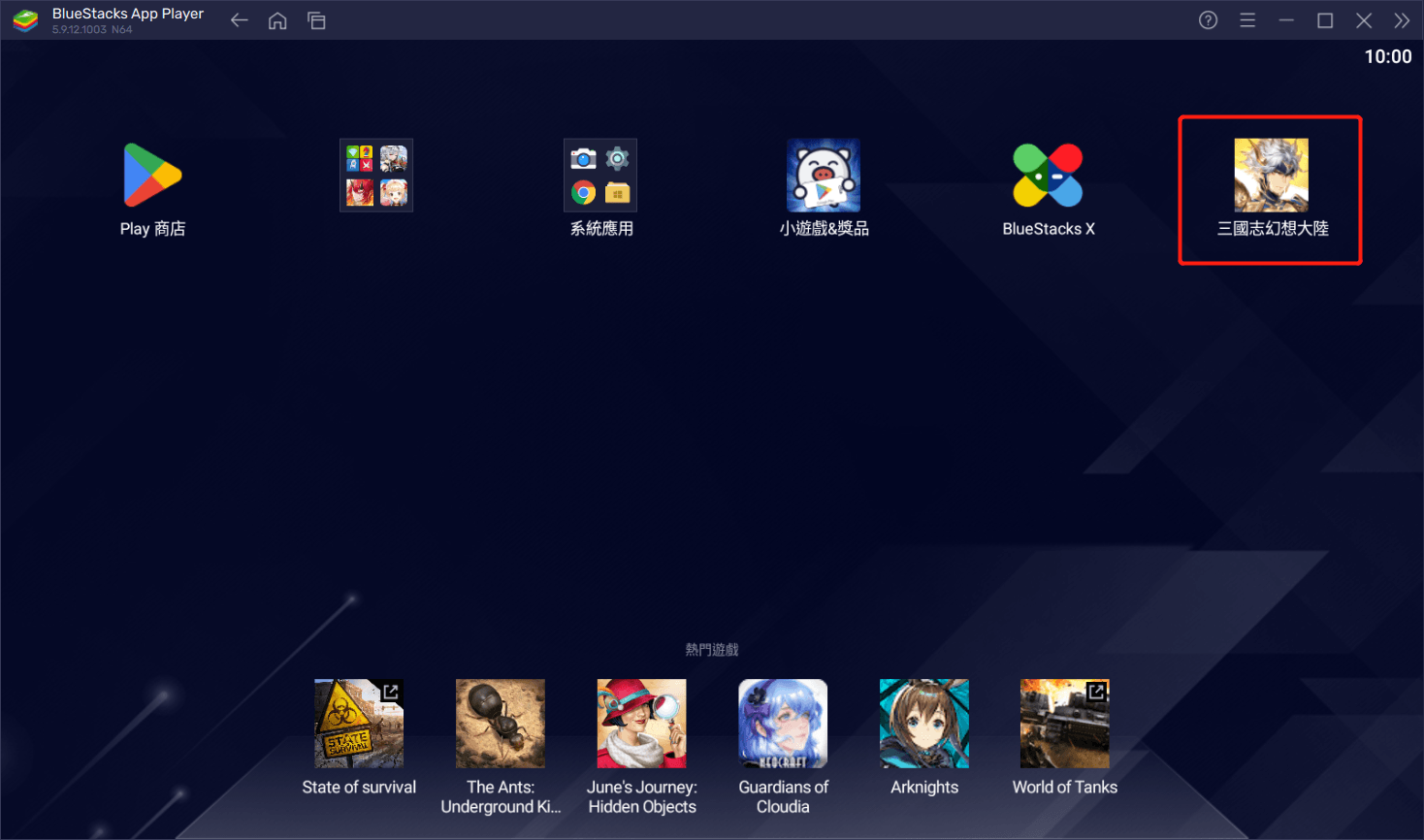This screenshot has height=840, width=1424.
Task: Go to BlueStacks home screen
Action: [x=277, y=20]
